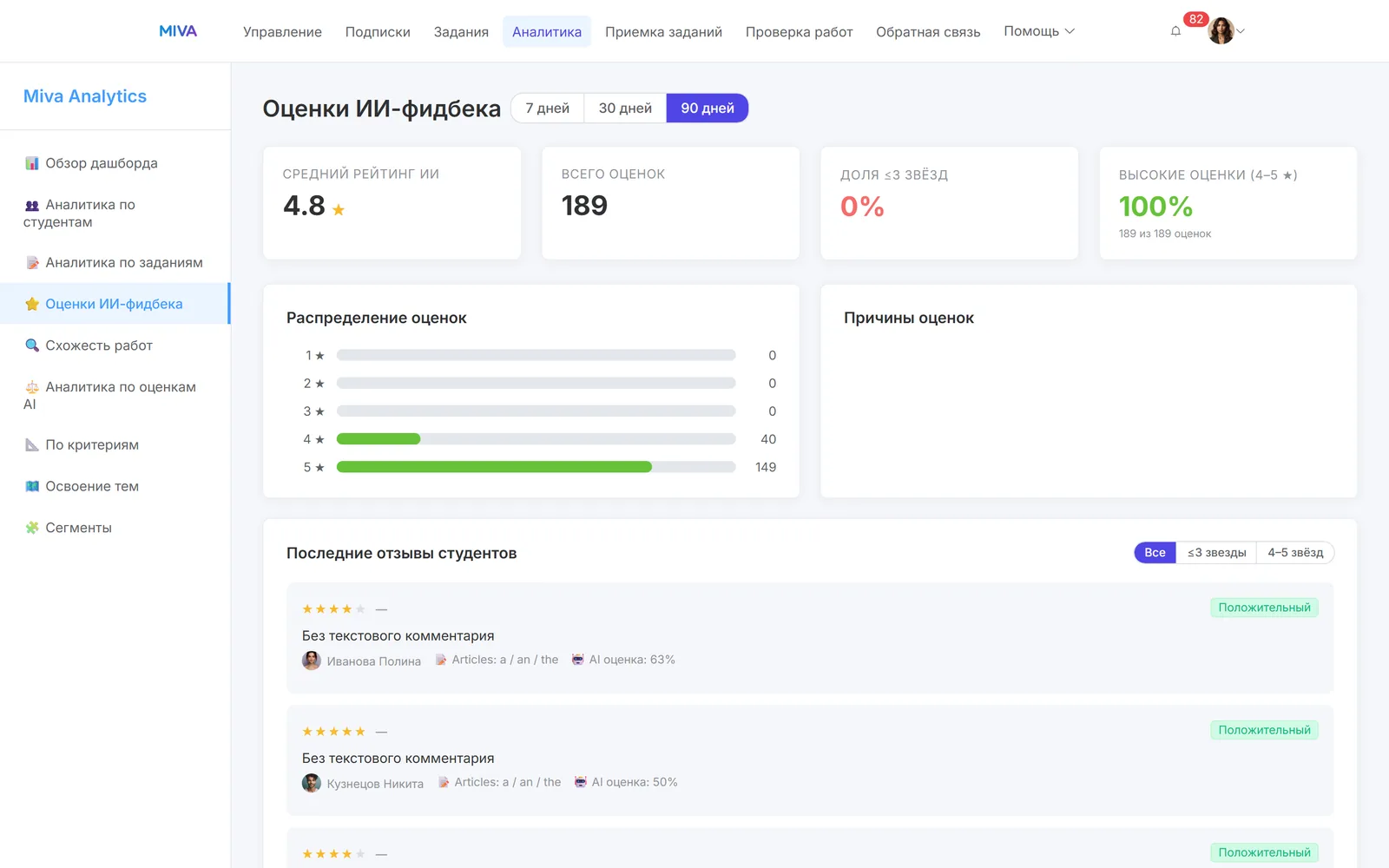Screen dimensions: 1389x868
Task: Click the AI оценка: 63% robot icon
Action: [x=578, y=660]
